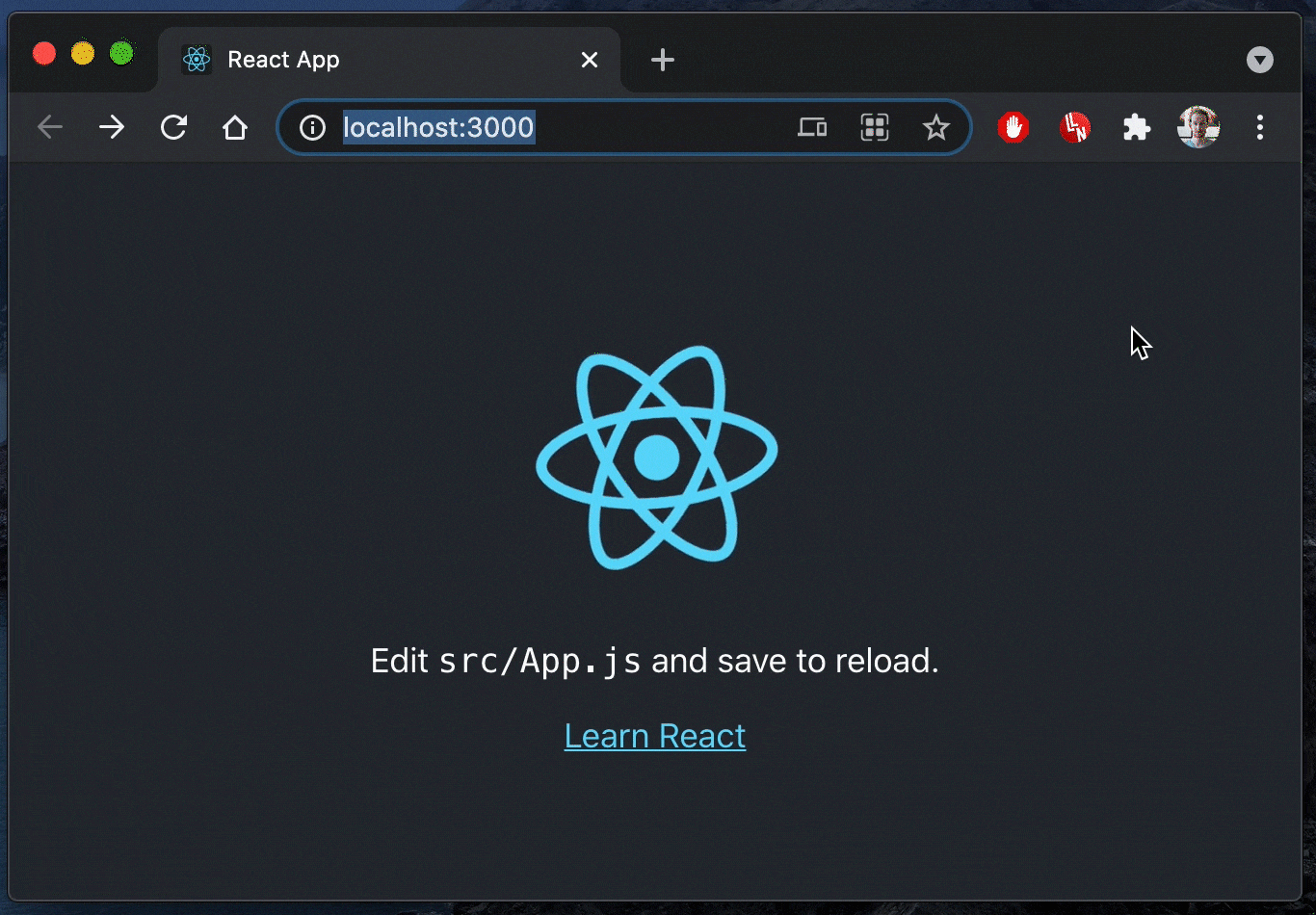Follow the Learn React link
This screenshot has height=915, width=1316.
(x=655, y=736)
